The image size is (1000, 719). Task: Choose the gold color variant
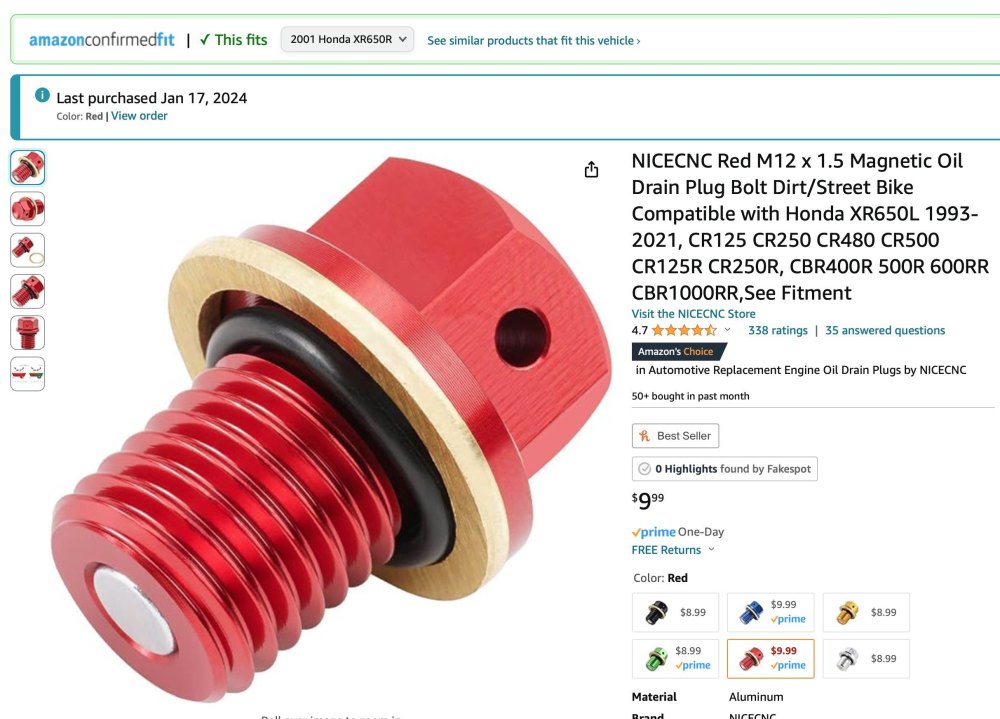point(866,612)
